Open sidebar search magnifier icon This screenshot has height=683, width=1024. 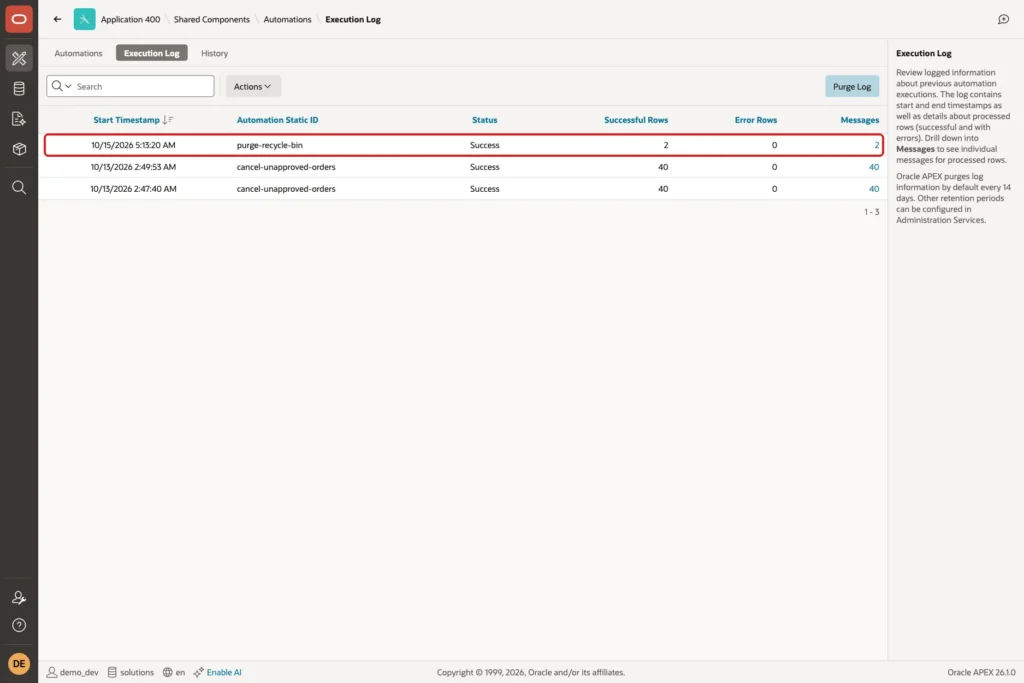19,188
